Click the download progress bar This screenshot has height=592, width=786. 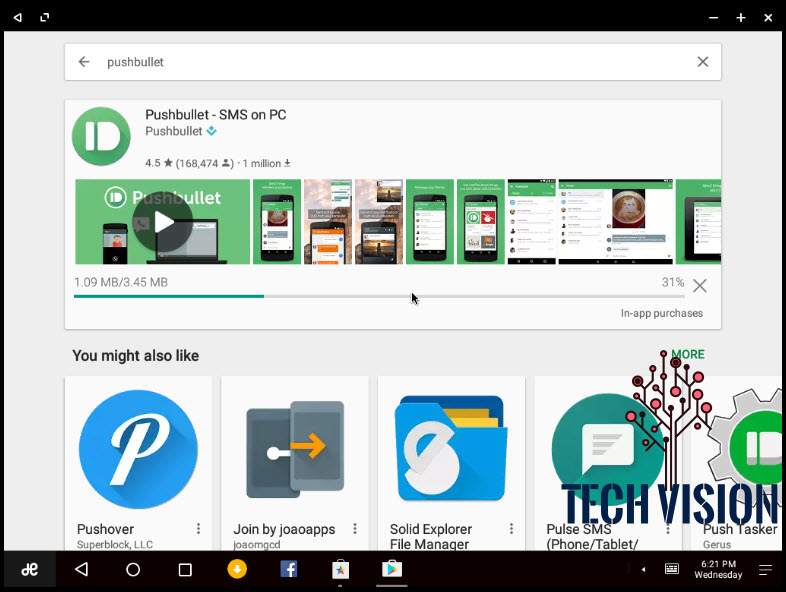coord(379,296)
